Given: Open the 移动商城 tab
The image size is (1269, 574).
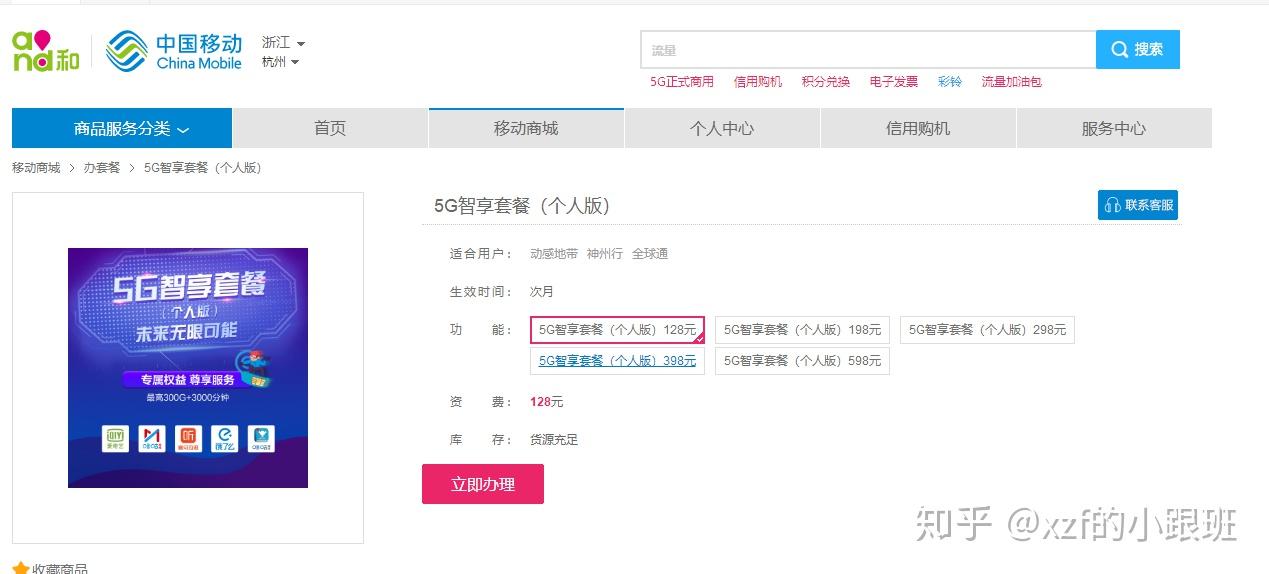Looking at the screenshot, I should (x=526, y=128).
